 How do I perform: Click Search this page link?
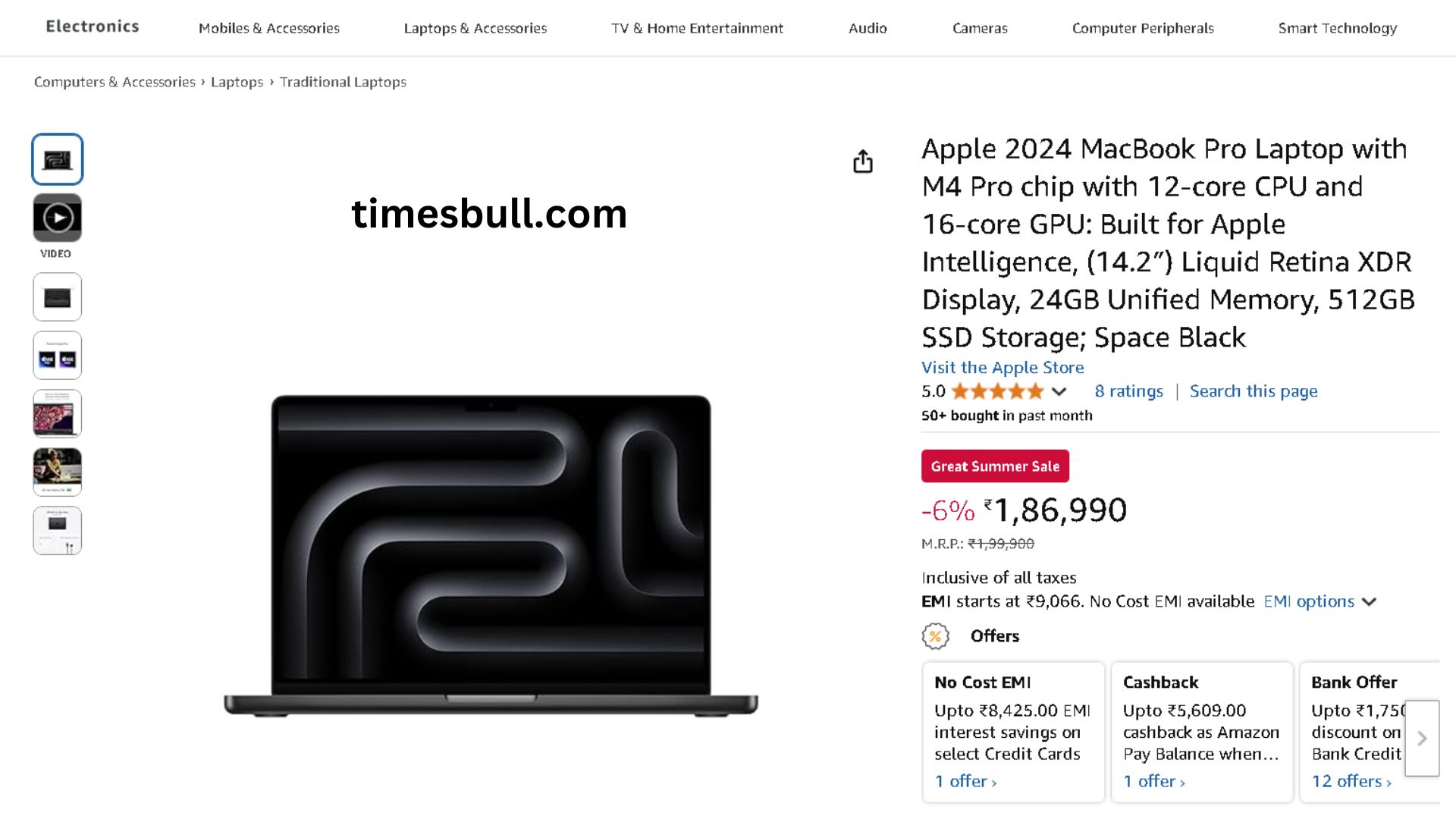[x=1254, y=391]
